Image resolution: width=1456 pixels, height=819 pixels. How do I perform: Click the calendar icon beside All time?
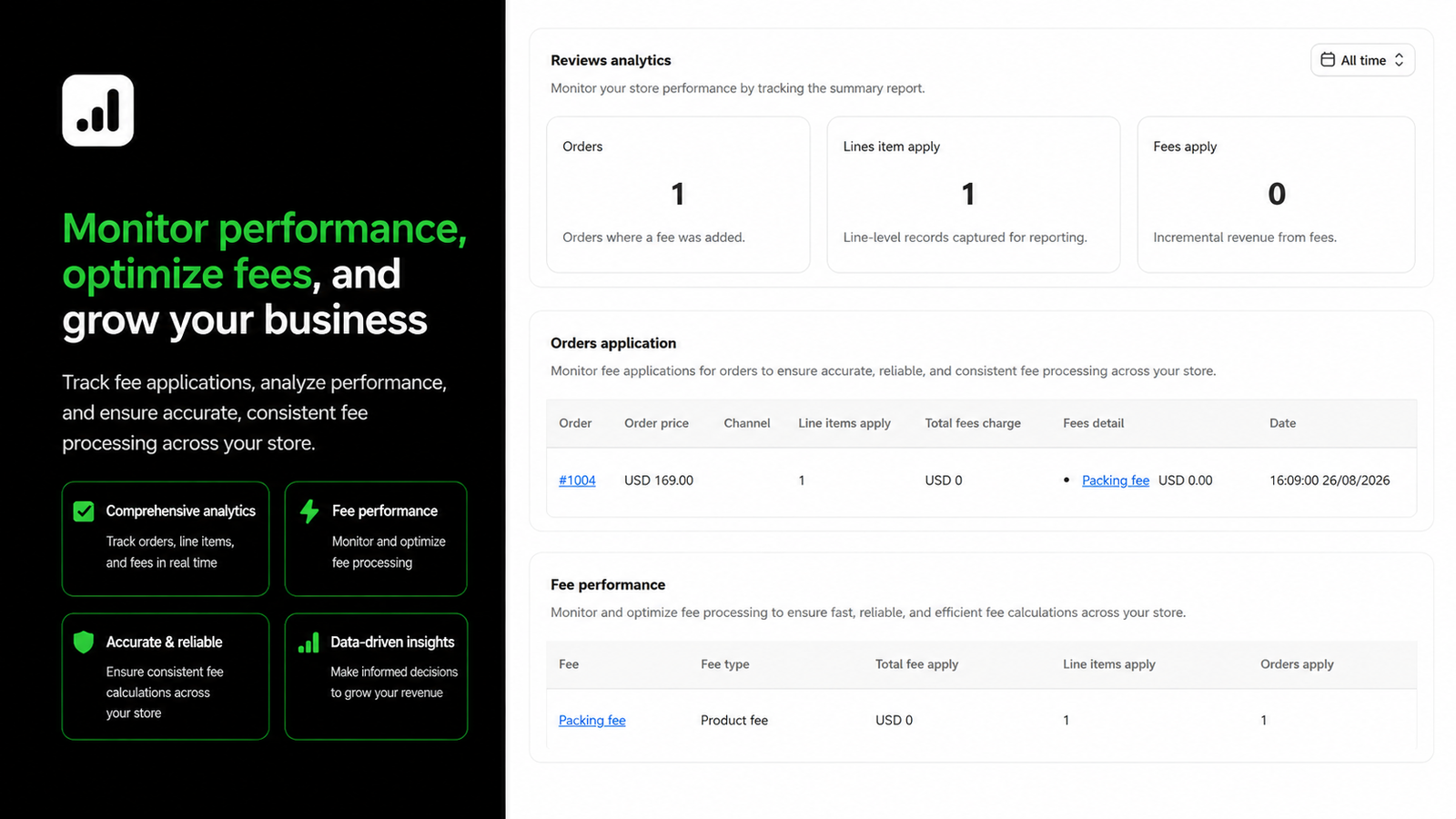(x=1328, y=60)
